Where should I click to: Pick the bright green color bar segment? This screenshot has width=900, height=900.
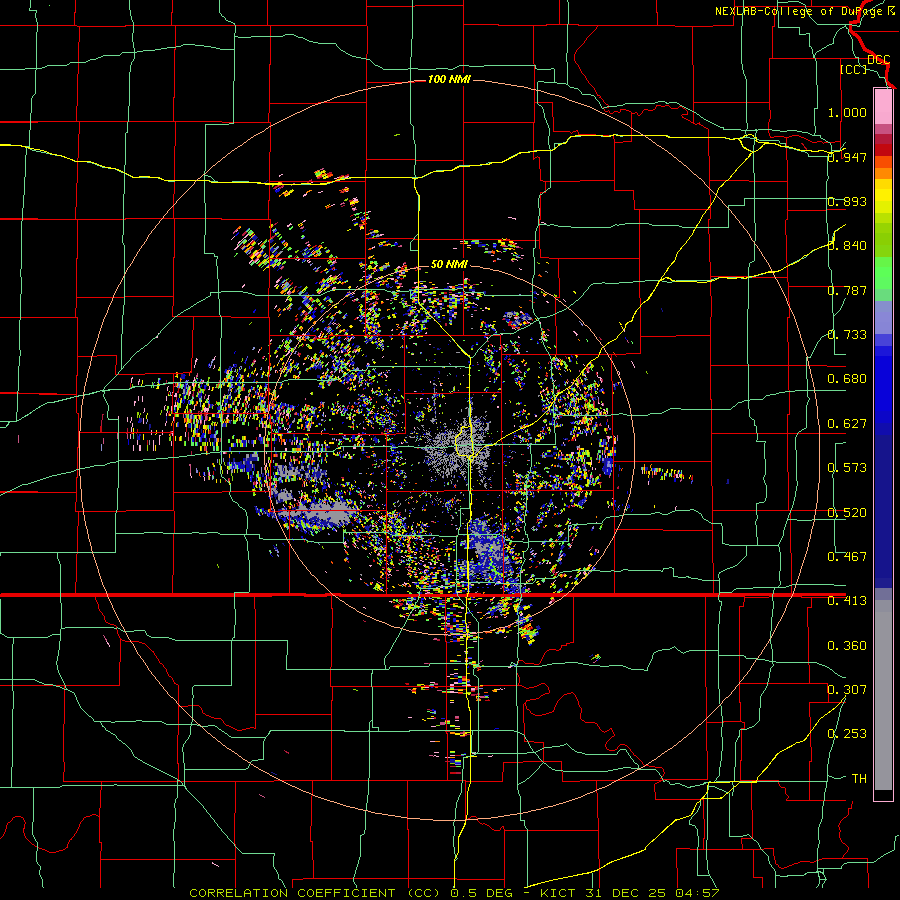(883, 273)
